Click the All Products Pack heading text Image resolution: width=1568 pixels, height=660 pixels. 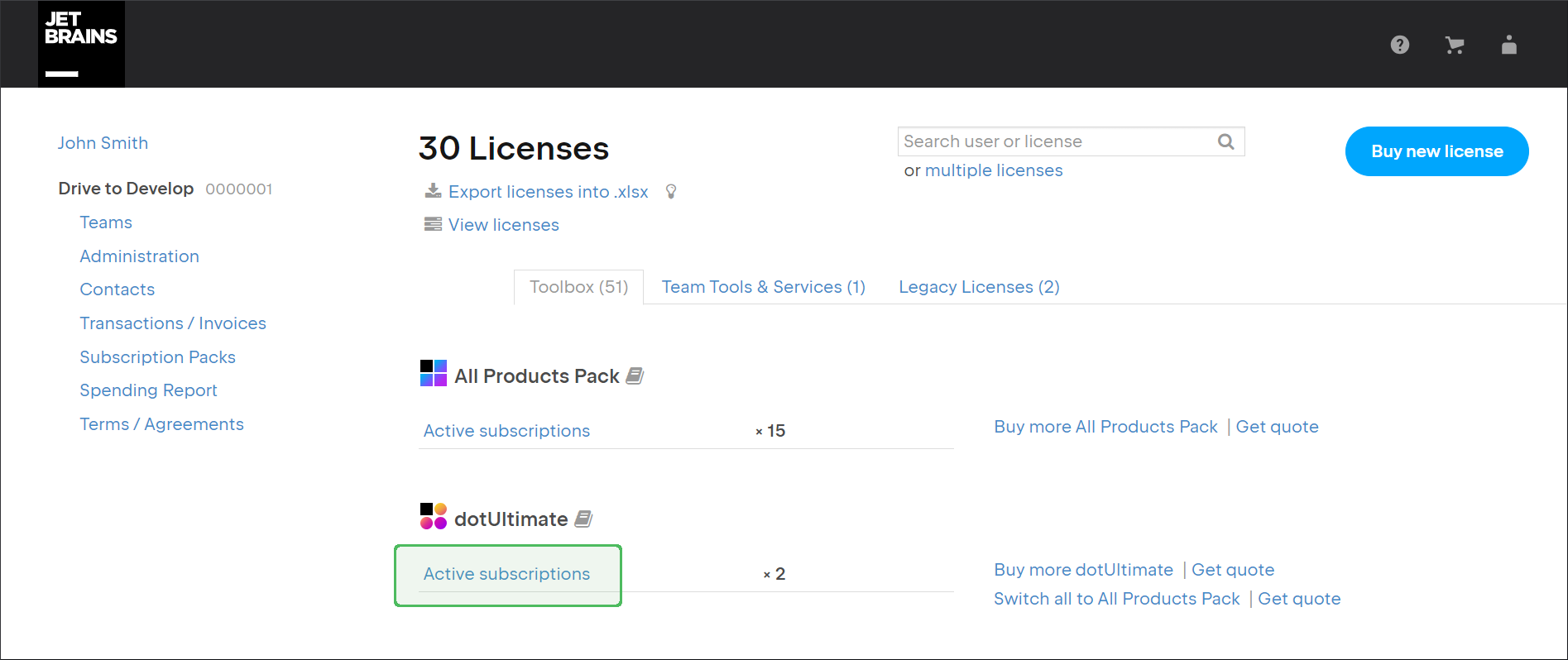(x=537, y=376)
